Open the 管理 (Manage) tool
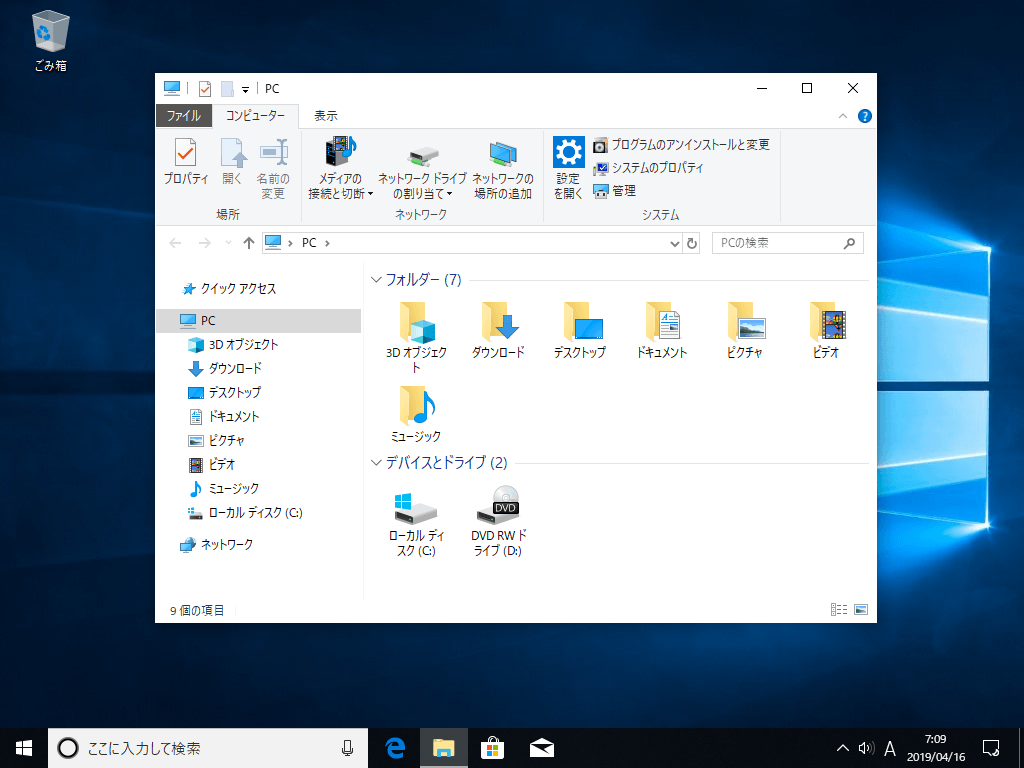 pos(622,191)
